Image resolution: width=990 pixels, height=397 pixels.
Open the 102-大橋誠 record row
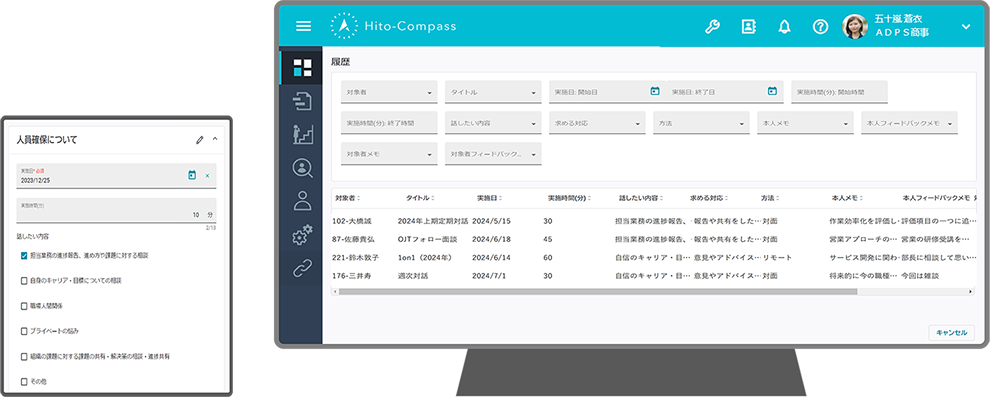(x=653, y=222)
